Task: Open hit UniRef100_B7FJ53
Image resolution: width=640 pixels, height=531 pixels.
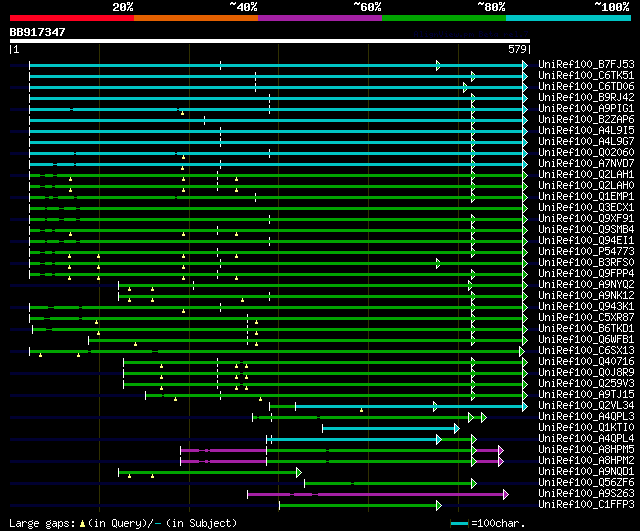Action: pyautogui.click(x=586, y=64)
